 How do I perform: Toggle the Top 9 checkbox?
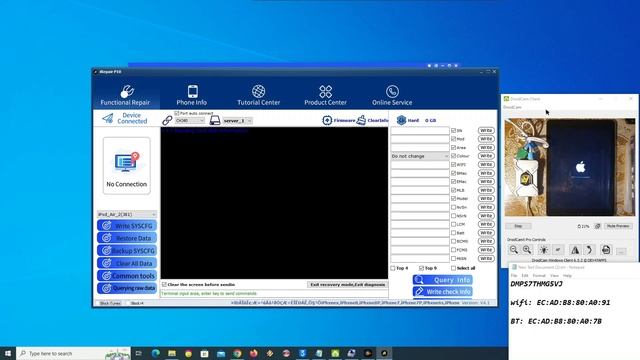coord(421,268)
